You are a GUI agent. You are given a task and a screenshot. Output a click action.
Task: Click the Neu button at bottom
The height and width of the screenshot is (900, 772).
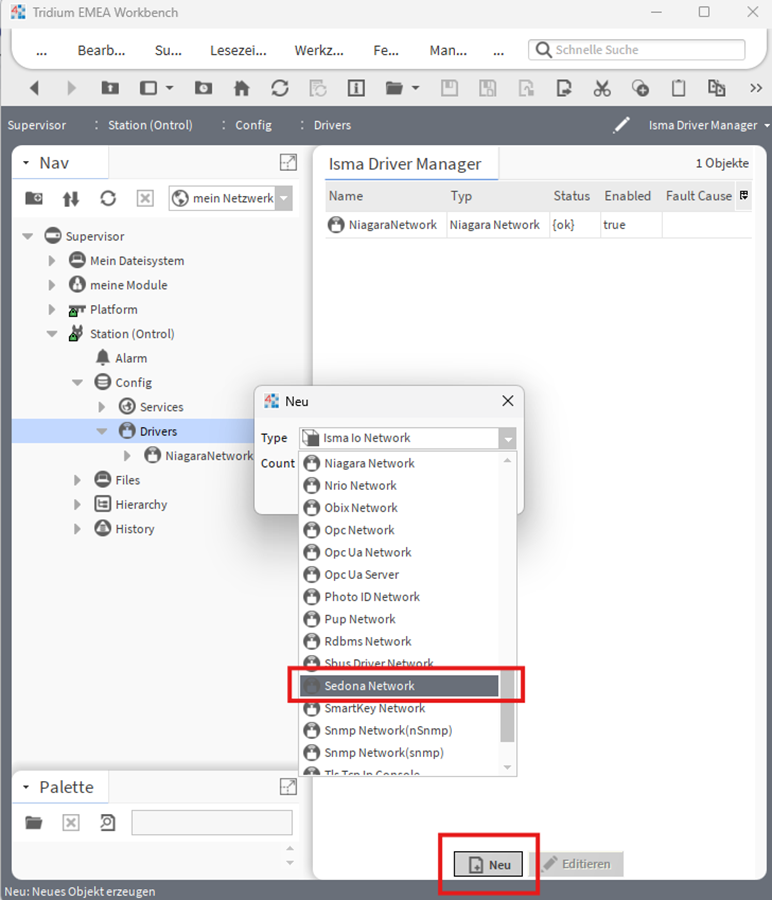[x=488, y=864]
